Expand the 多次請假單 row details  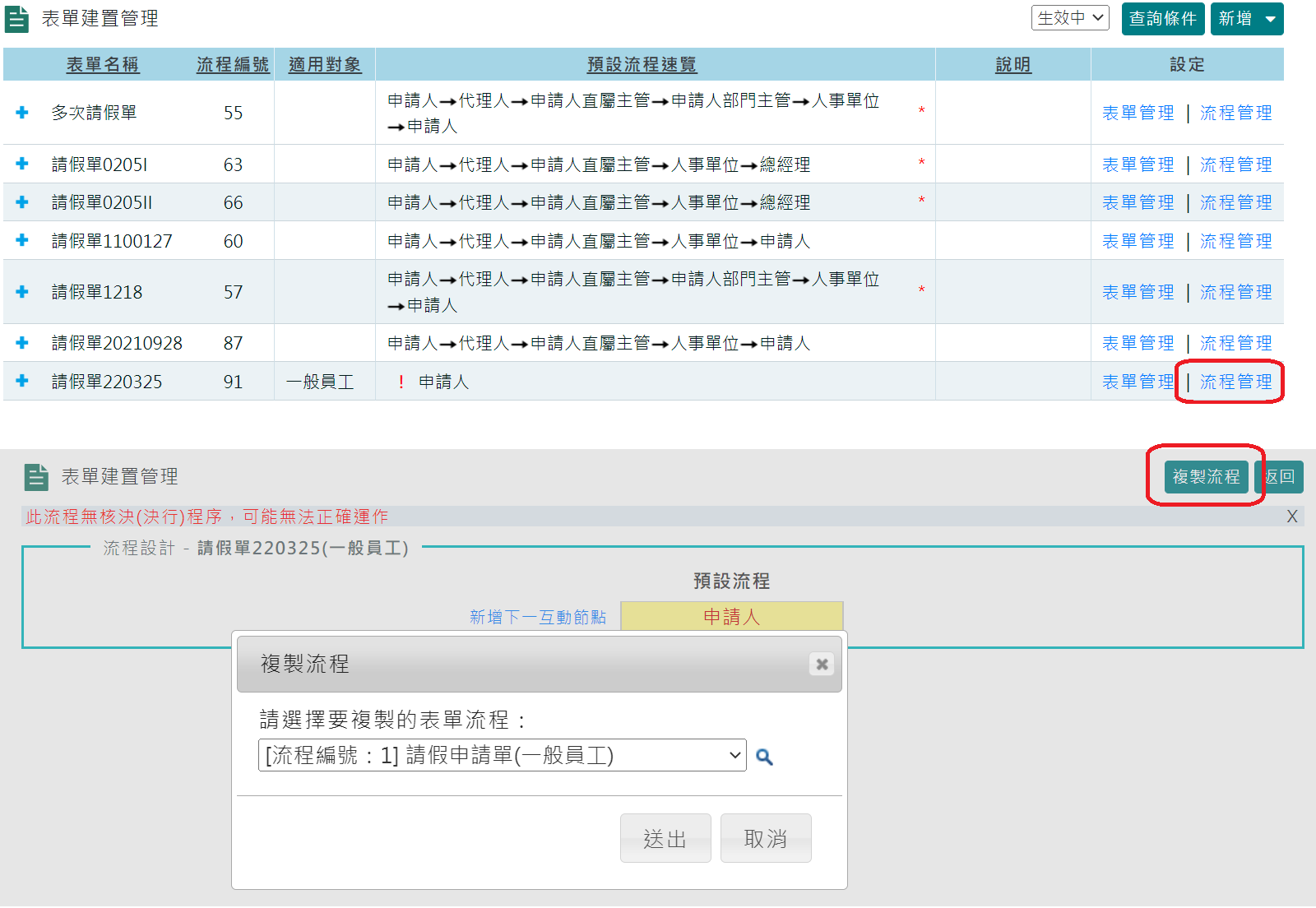[21, 113]
